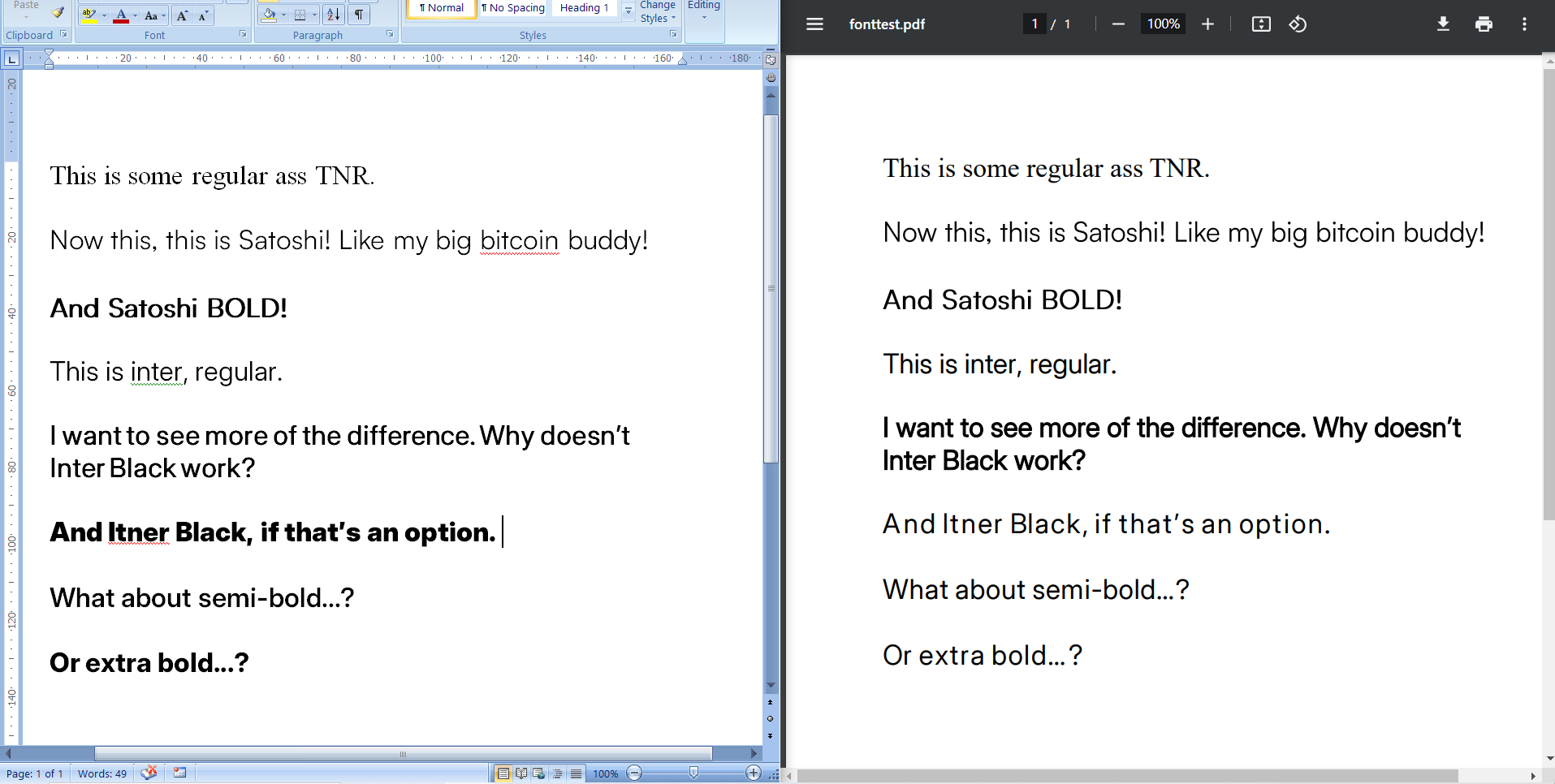Open the PDF viewer hamburger menu
Image resolution: width=1555 pixels, height=784 pixels.
[814, 24]
